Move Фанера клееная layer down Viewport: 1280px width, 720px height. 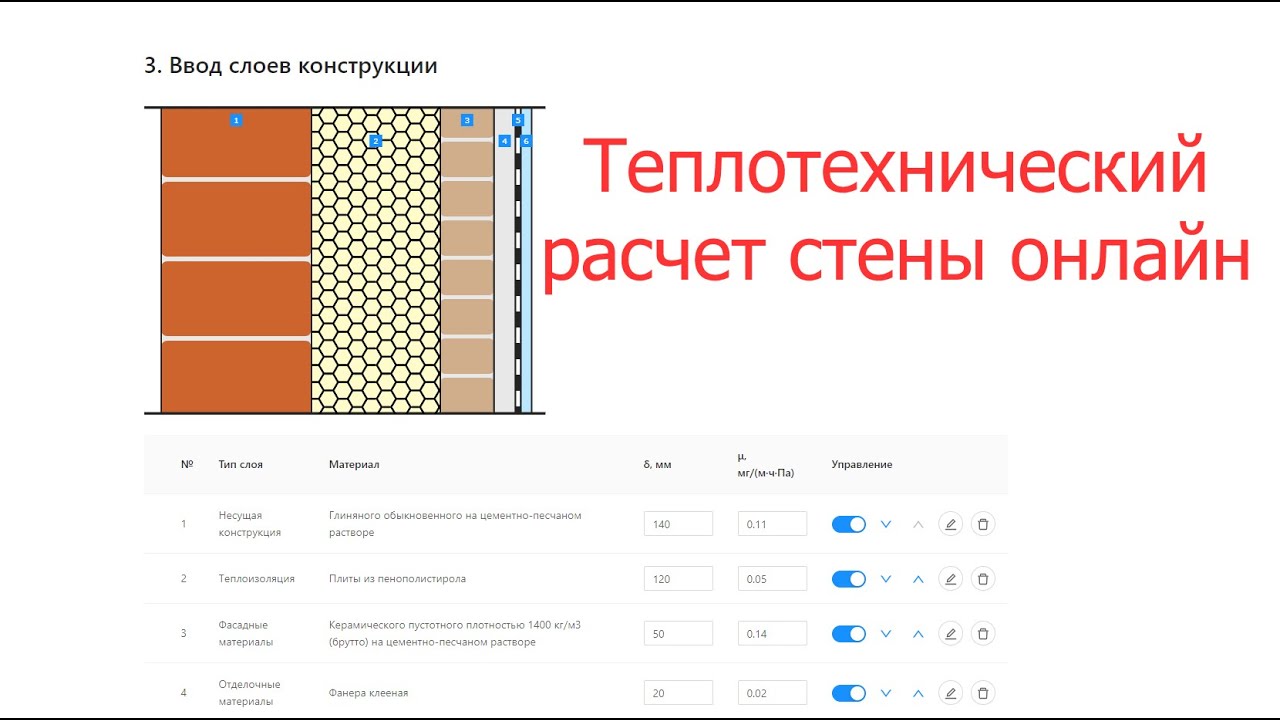click(885, 693)
